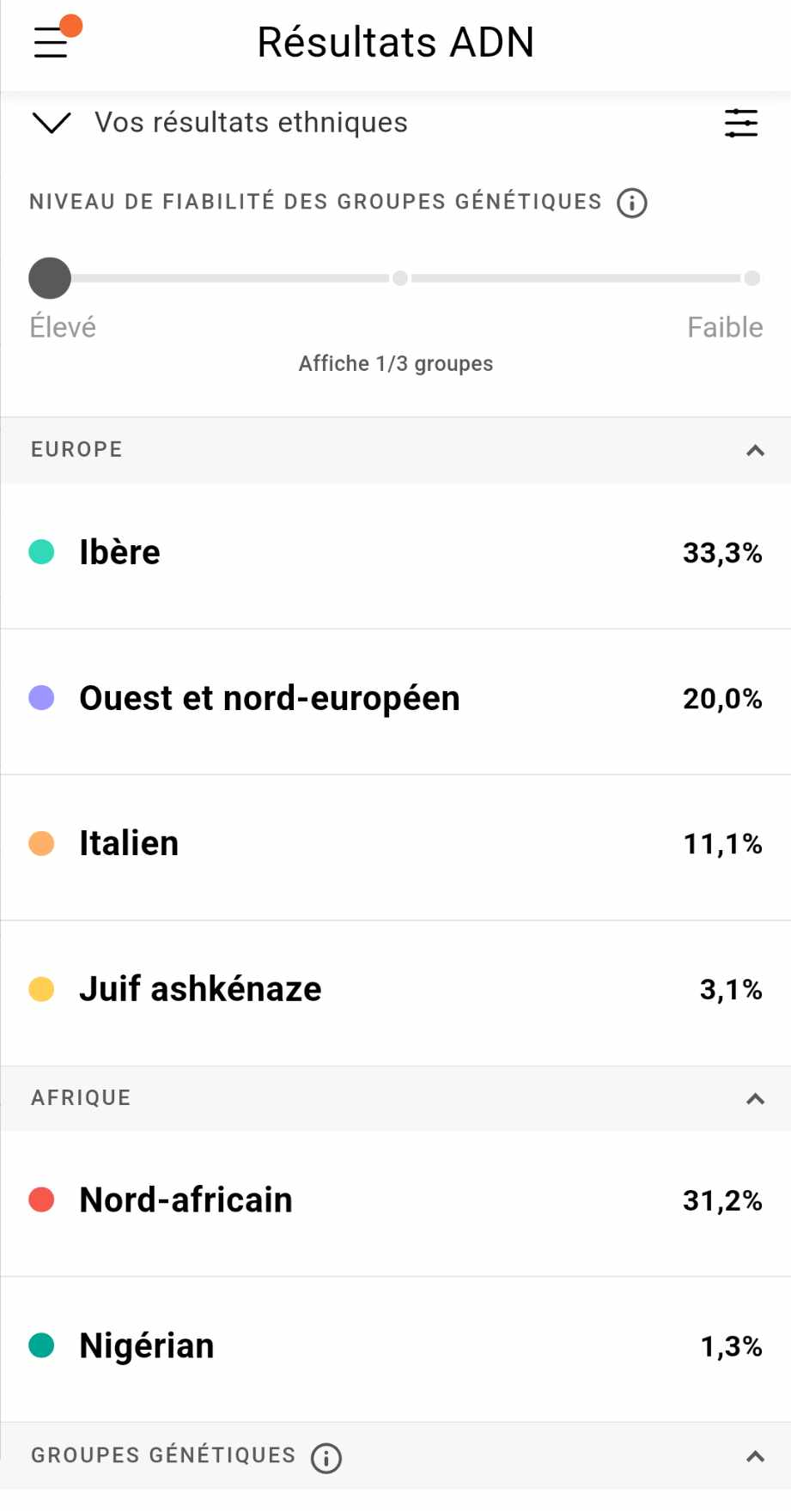
Task: Select the Italien 11,1% row
Action: click(395, 844)
